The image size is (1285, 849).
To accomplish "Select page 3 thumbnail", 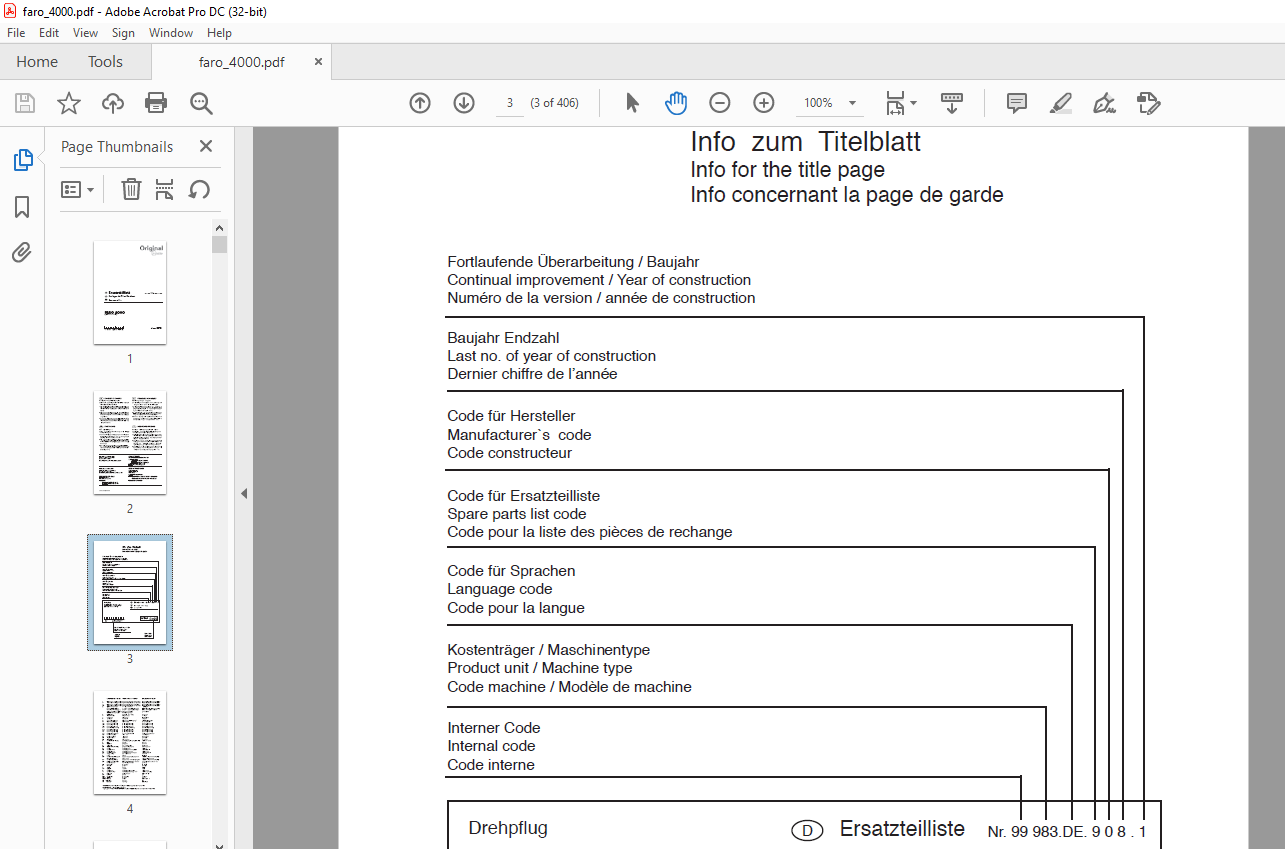I will click(x=130, y=592).
